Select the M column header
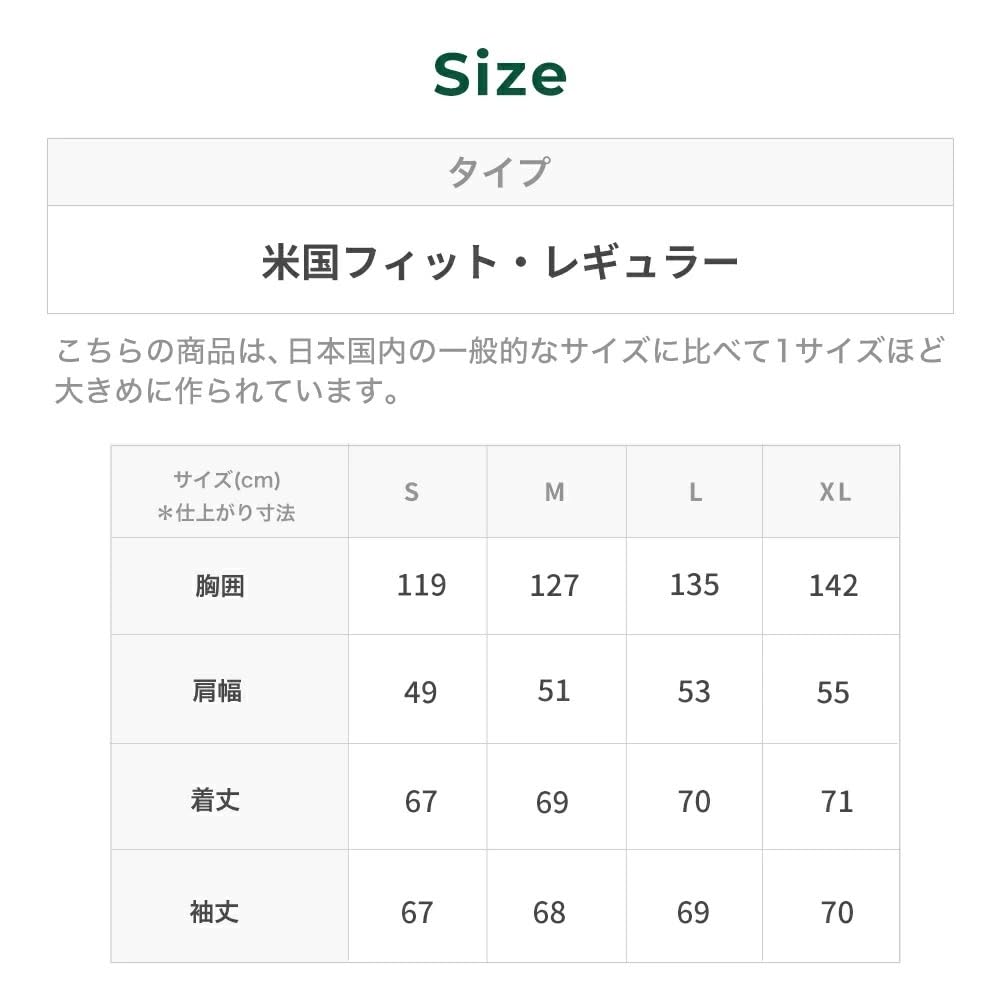Image resolution: width=1000 pixels, height=1000 pixels. click(x=554, y=492)
